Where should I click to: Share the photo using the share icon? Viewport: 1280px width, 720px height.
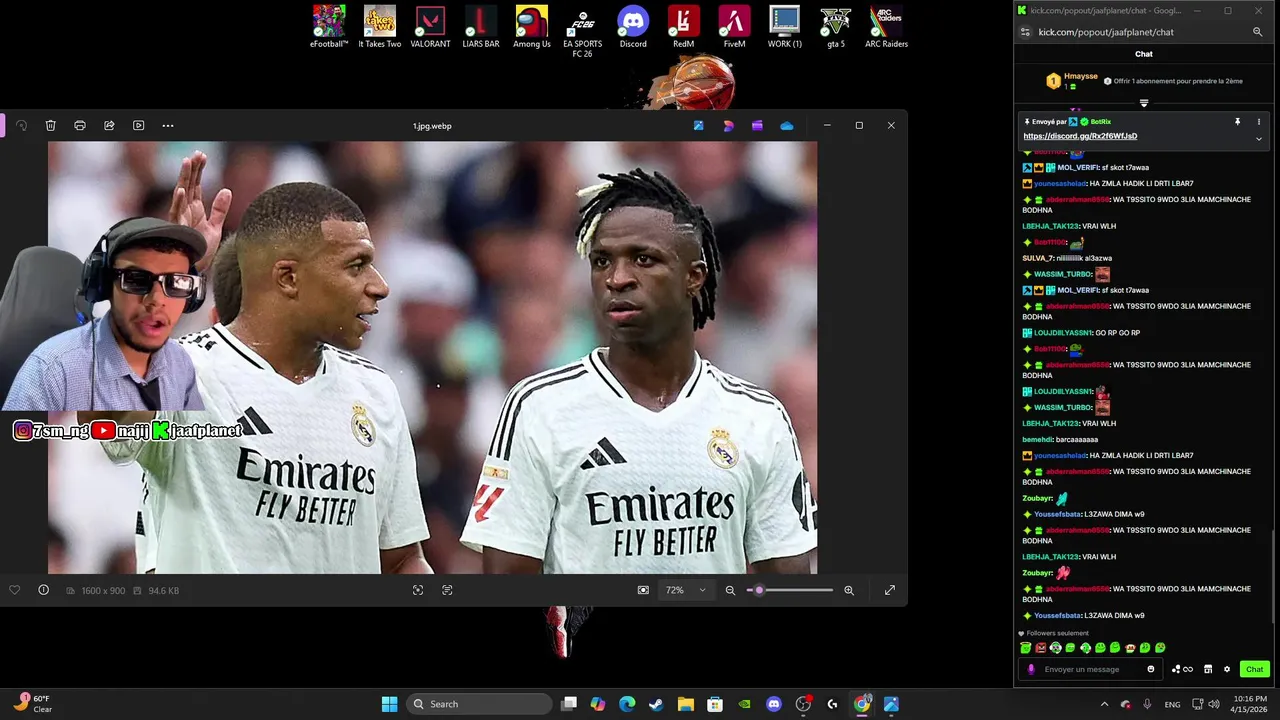[x=109, y=126]
